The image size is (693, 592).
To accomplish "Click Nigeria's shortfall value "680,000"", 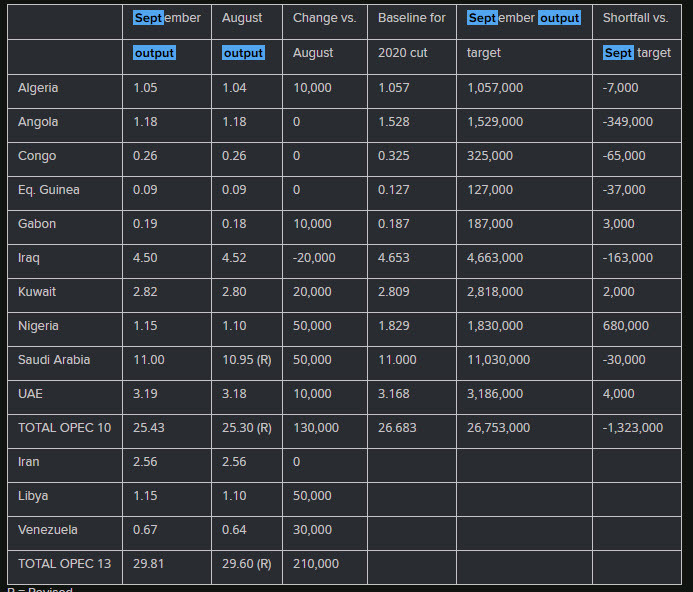I will tap(626, 326).
